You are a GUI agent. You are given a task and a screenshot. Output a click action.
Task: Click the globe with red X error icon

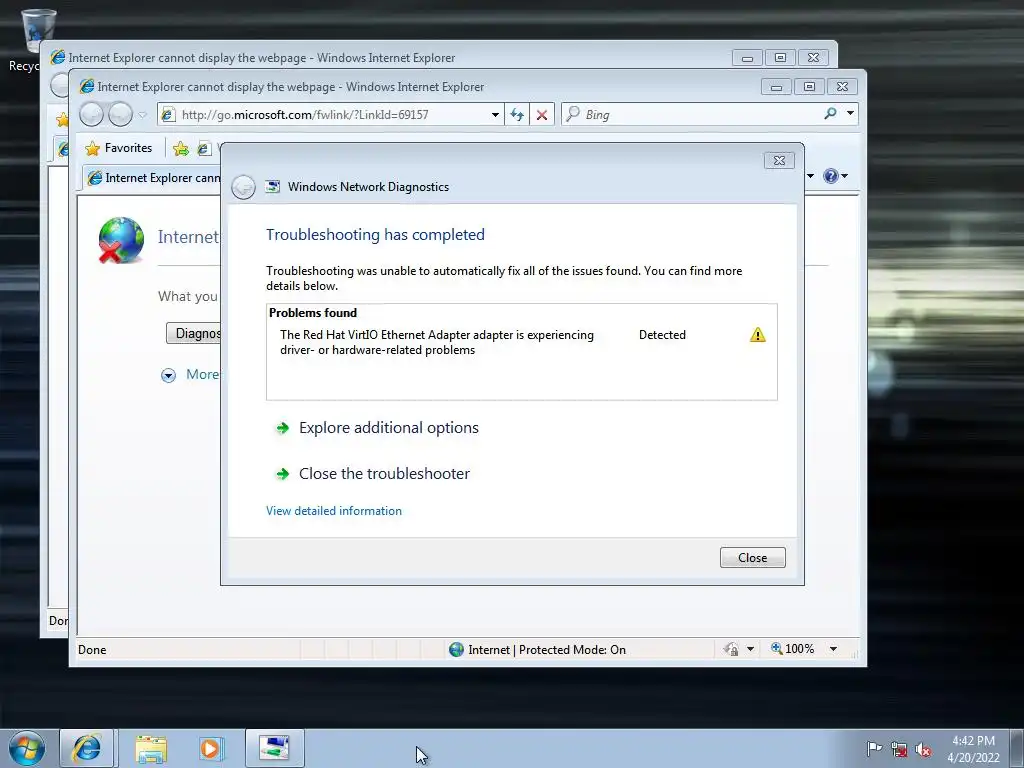(x=121, y=240)
